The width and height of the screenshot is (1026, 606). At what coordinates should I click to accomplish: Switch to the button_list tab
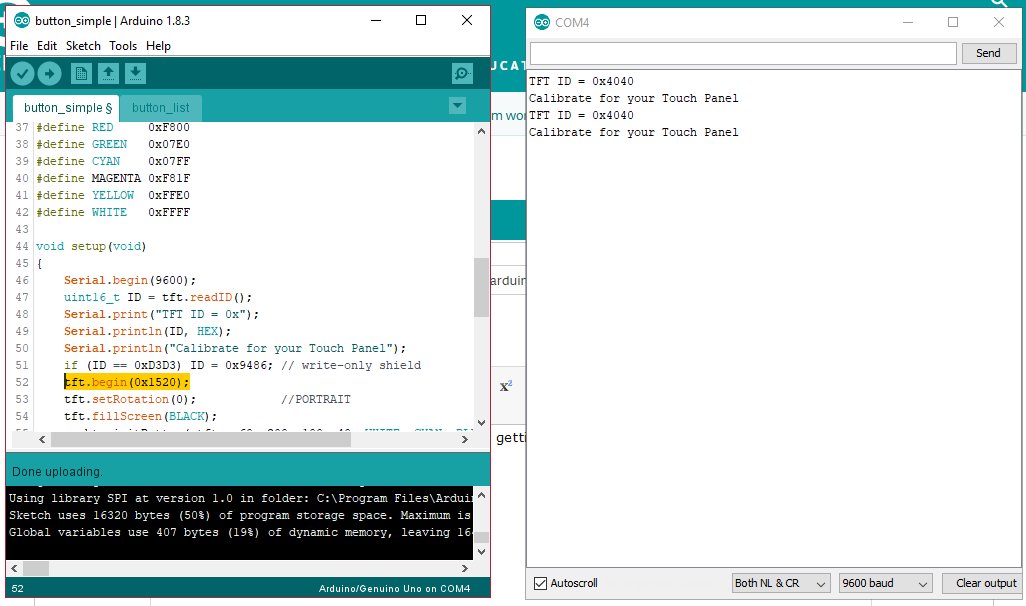(162, 107)
